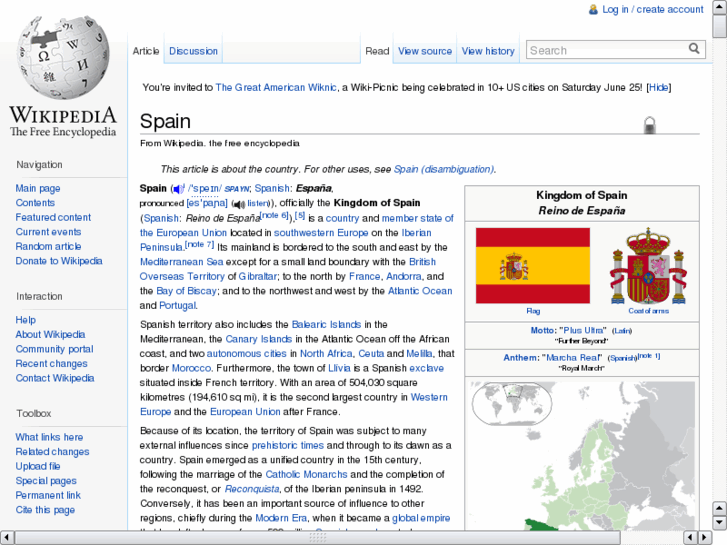Open the Reconquista link
The image size is (727, 545).
point(252,489)
